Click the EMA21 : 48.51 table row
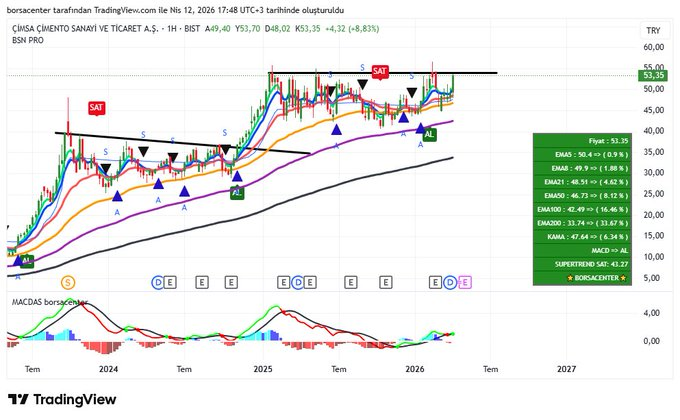This screenshot has width=680, height=420. click(x=582, y=182)
